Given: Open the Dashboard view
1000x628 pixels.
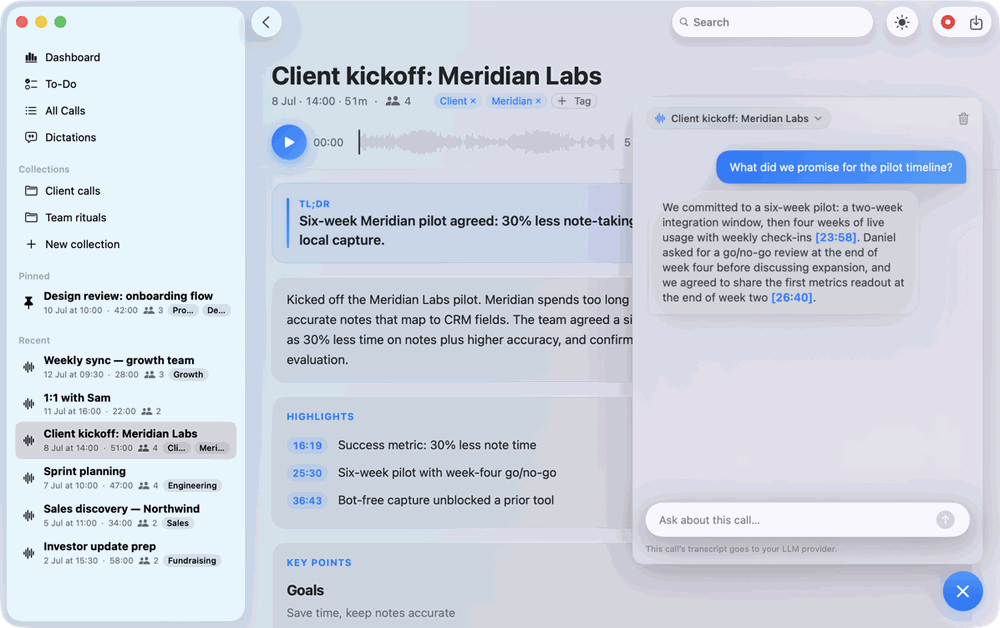Looking at the screenshot, I should click(126, 57).
